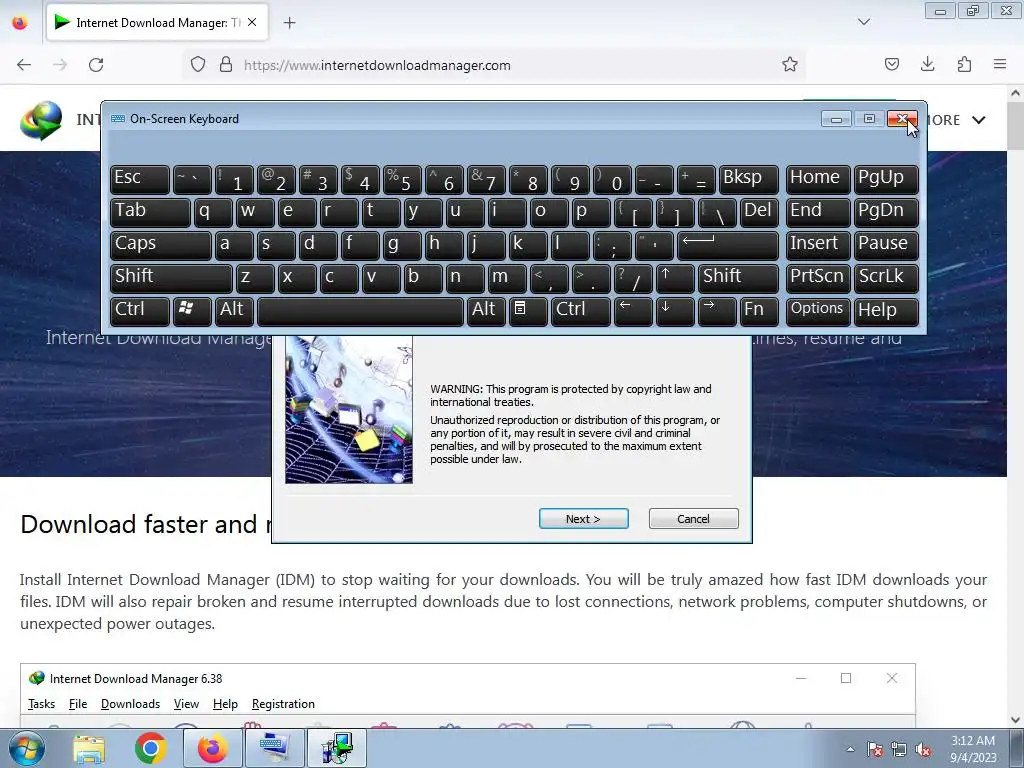Viewport: 1024px width, 768px height.
Task: Click the installer wizard artwork image
Action: (x=349, y=409)
